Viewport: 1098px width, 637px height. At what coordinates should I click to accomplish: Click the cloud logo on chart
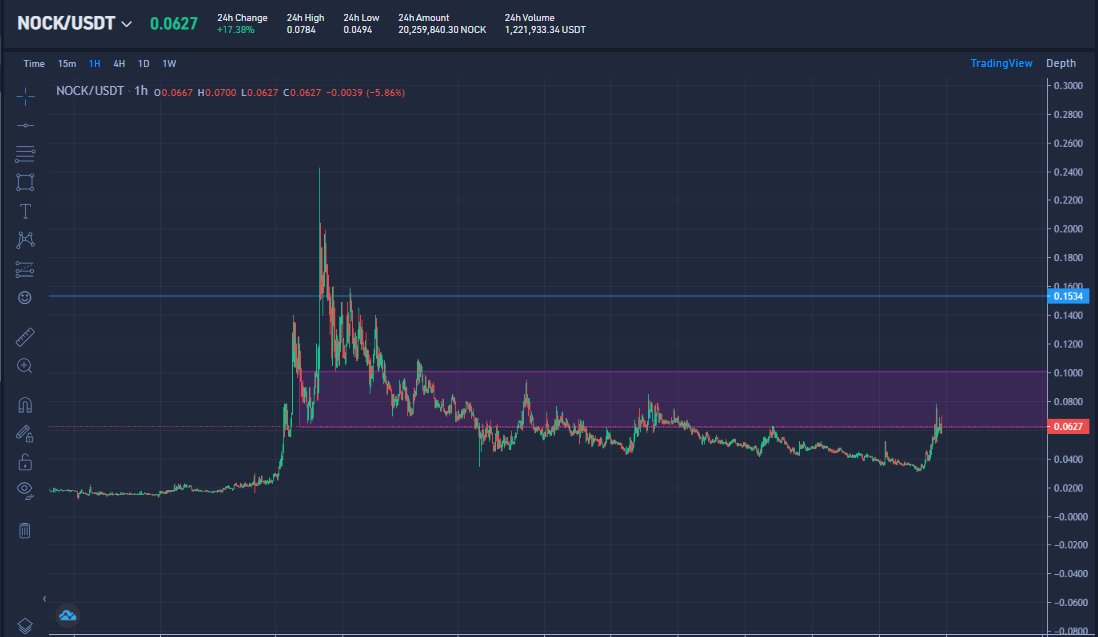68,616
